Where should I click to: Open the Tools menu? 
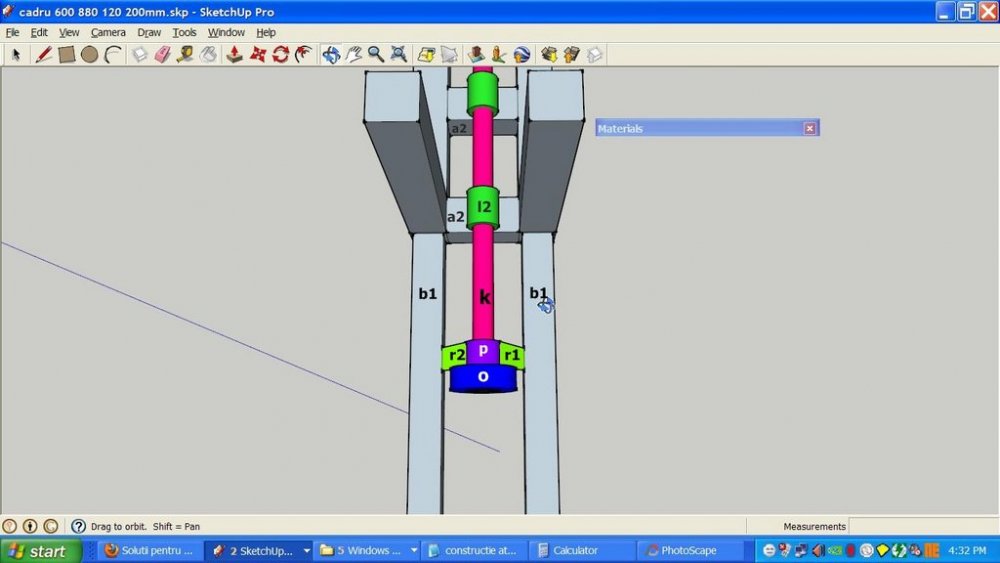coord(184,33)
